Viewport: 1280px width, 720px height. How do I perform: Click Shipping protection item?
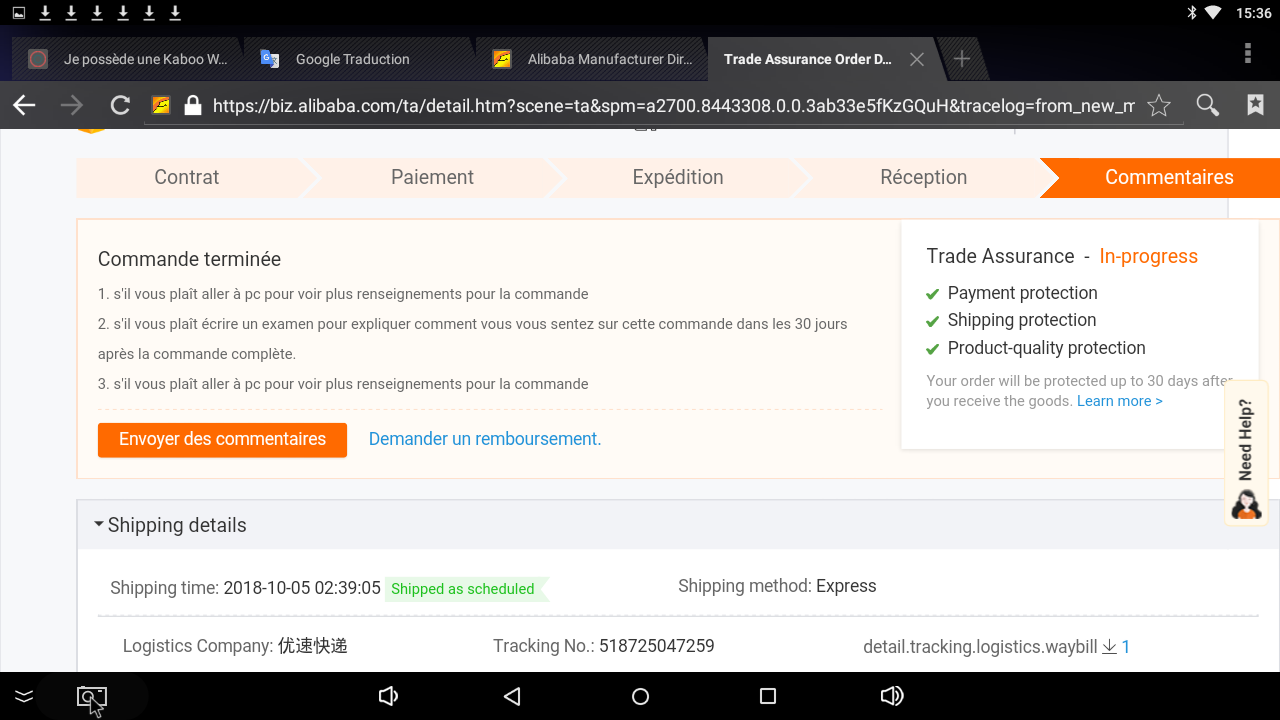pyautogui.click(x=1022, y=320)
